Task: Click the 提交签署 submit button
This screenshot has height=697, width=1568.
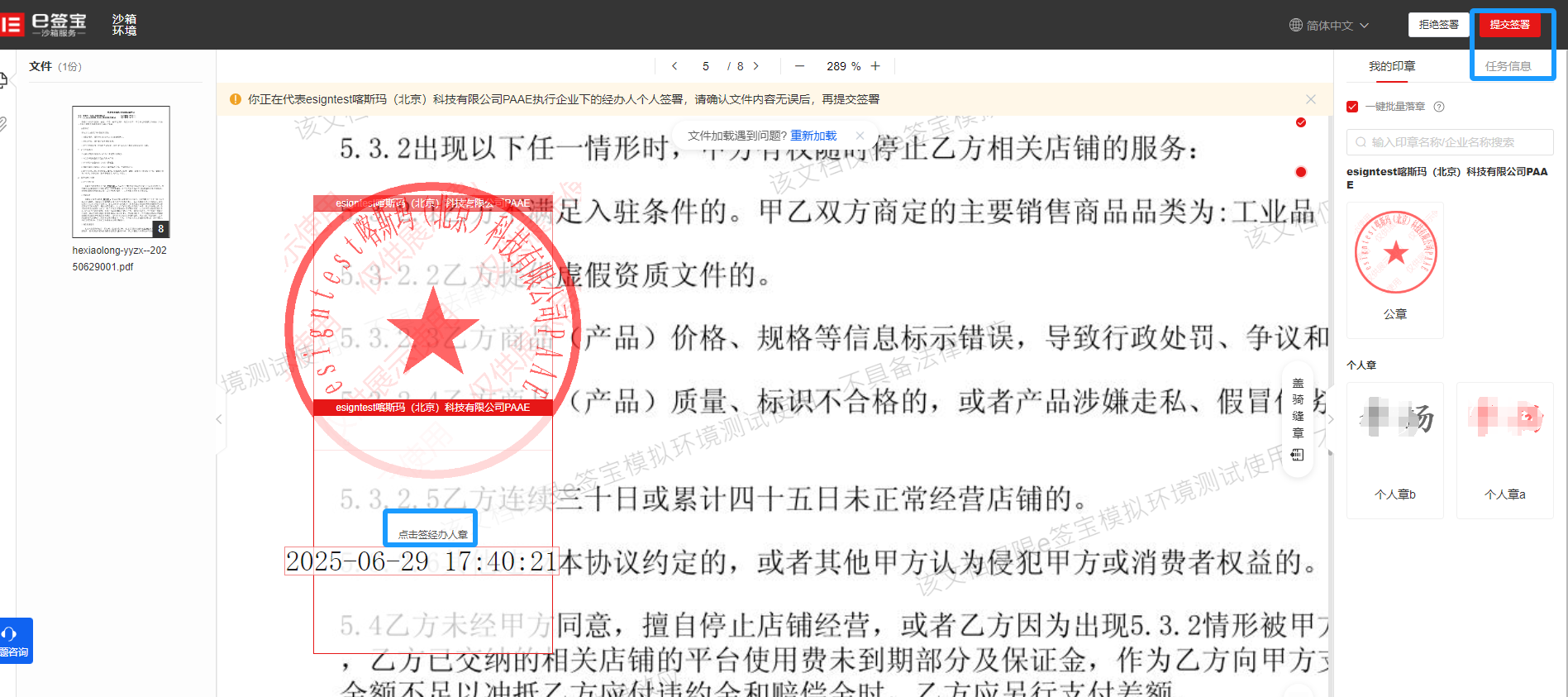Action: pyautogui.click(x=1509, y=25)
